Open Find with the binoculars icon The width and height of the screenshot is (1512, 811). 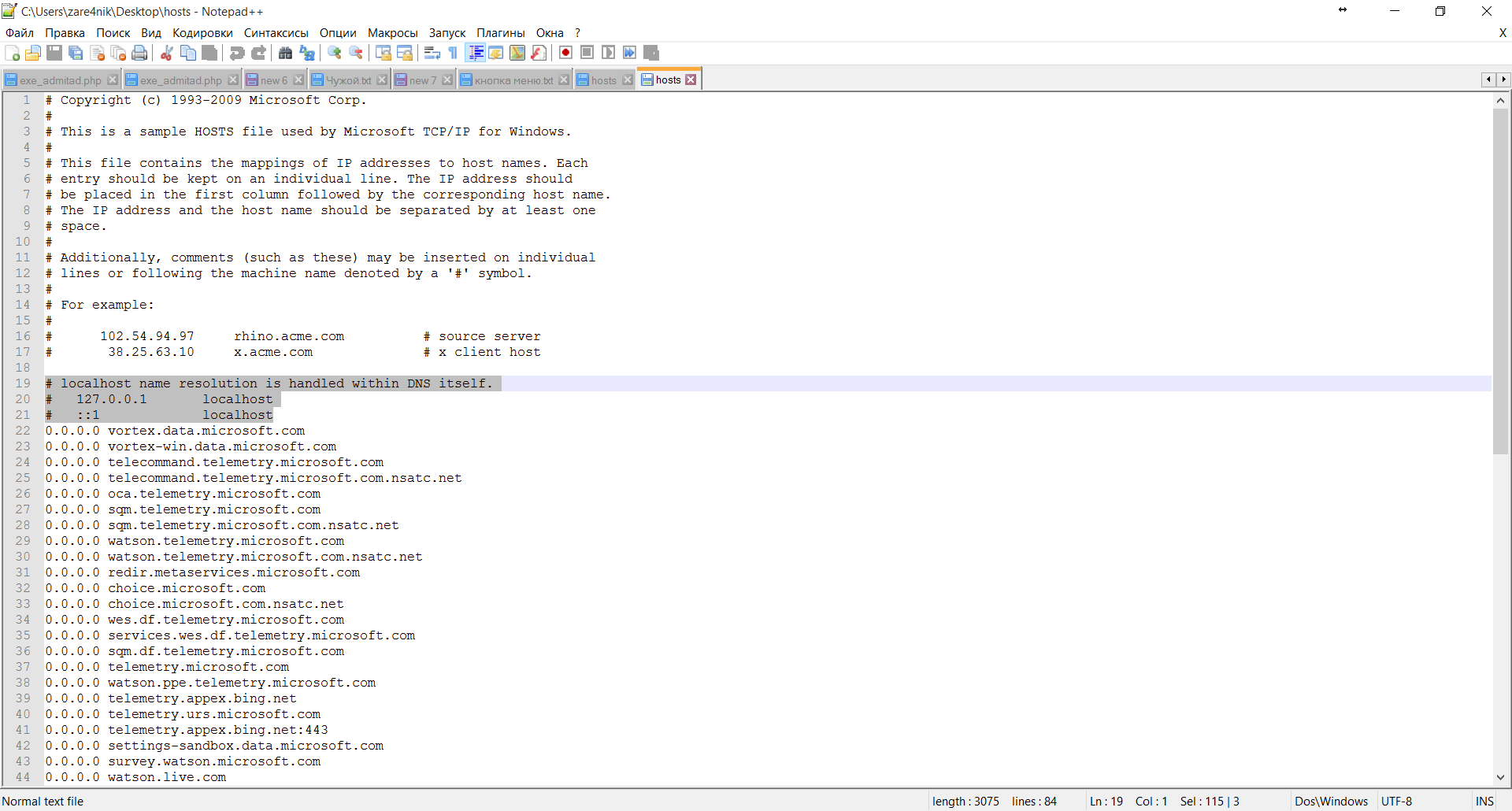tap(286, 53)
